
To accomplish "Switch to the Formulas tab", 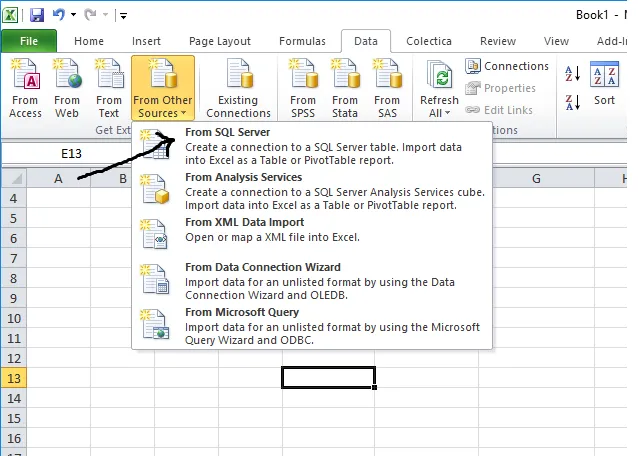I will click(302, 41).
